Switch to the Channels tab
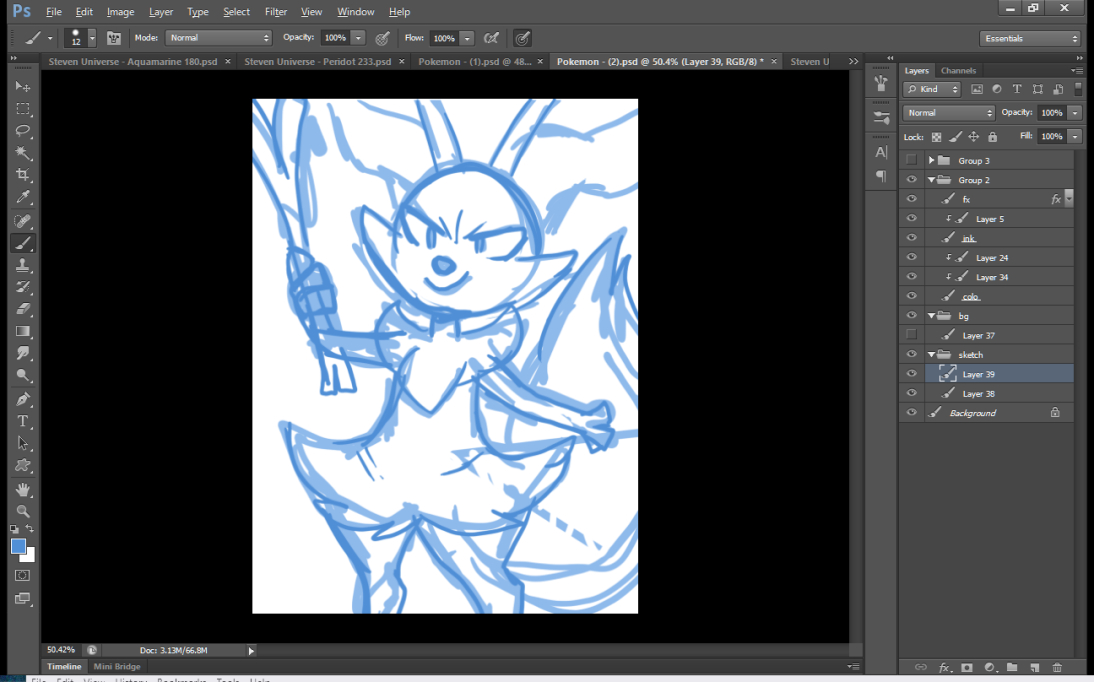 (x=958, y=71)
